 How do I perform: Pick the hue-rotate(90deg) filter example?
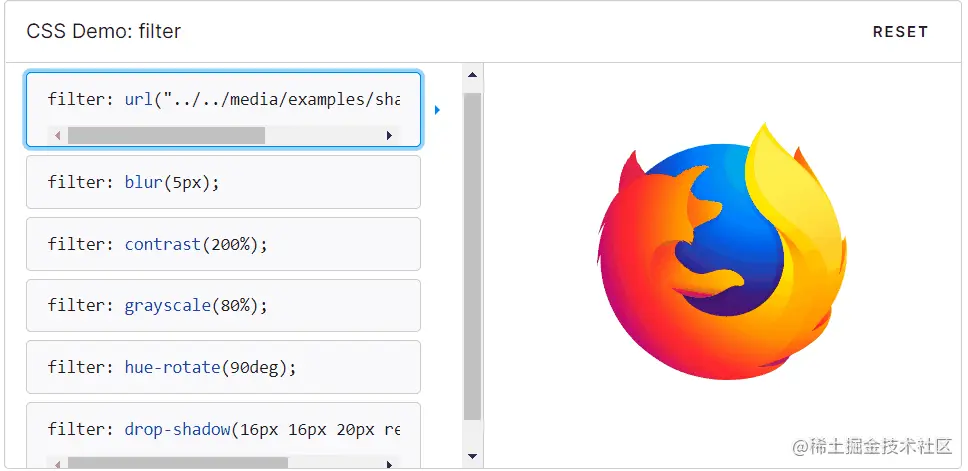click(223, 367)
